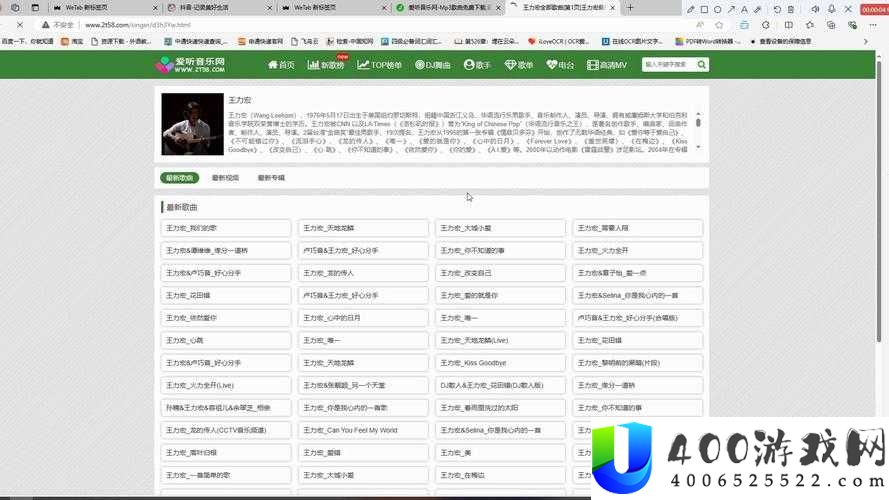The image size is (889, 500).
Task: Open the TOP榜单 ranking nav item
Action: [x=379, y=65]
